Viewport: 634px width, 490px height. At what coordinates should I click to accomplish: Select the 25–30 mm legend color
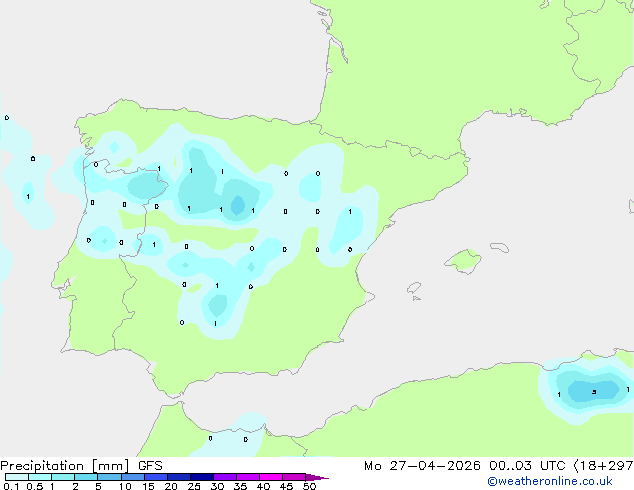pos(202,477)
